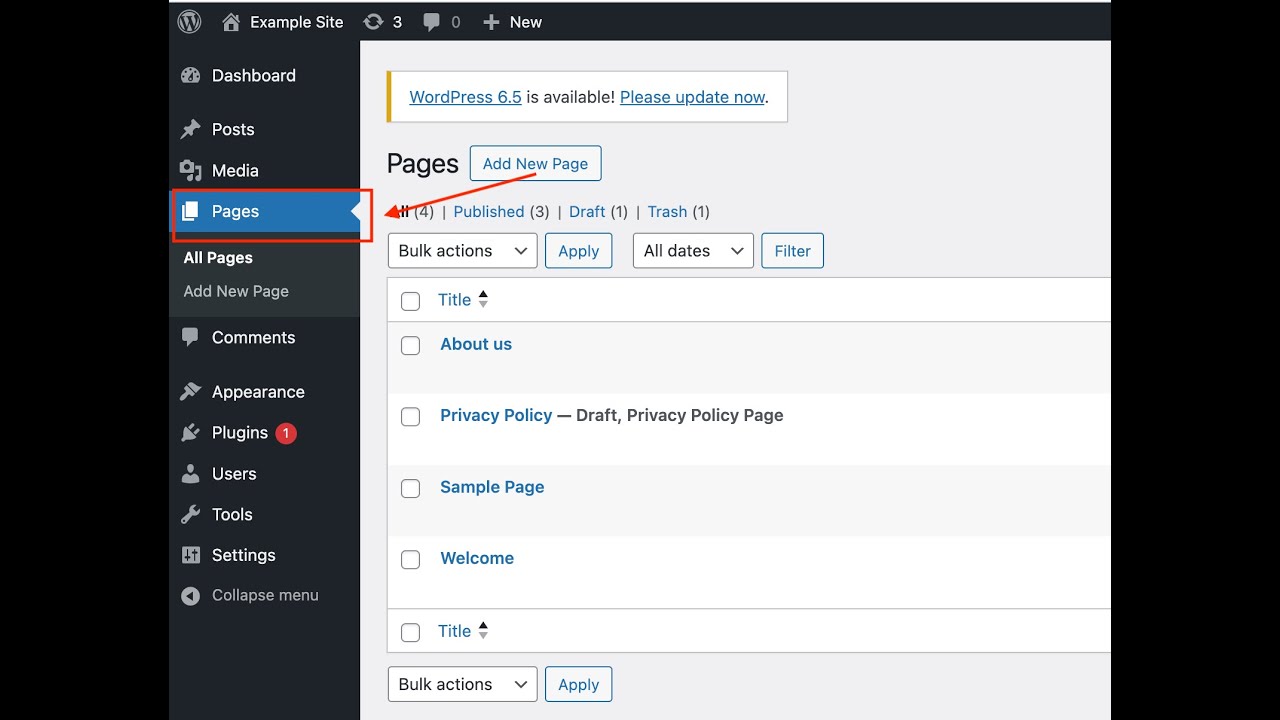Click the bottom Apply button
This screenshot has width=1280, height=720.
pos(578,685)
